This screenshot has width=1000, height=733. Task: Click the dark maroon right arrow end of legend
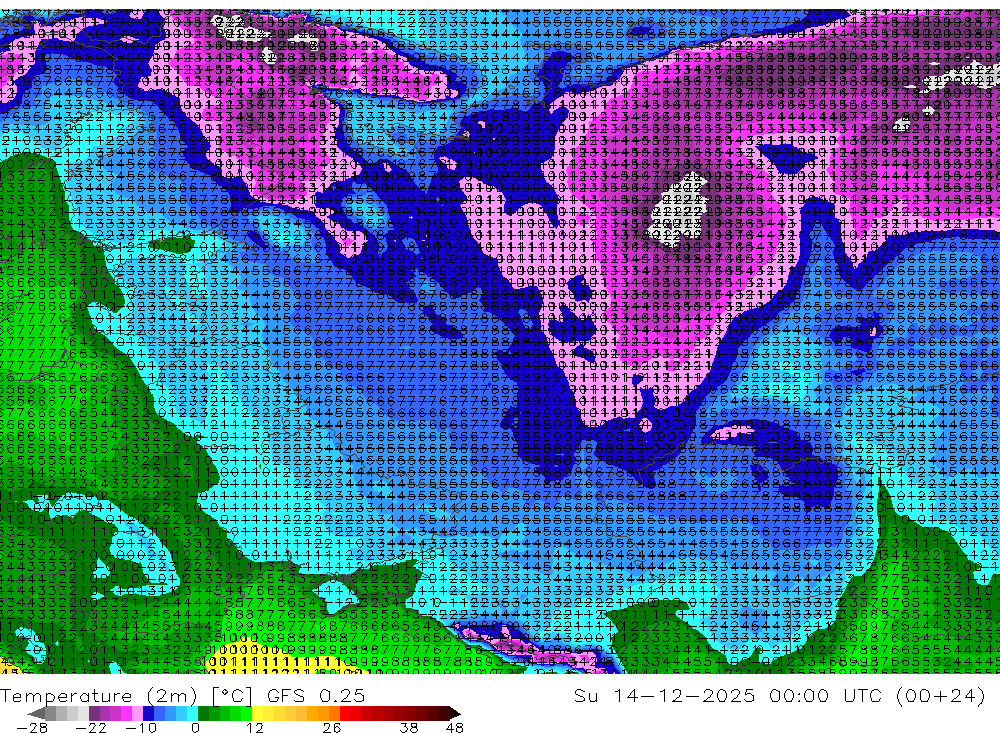(455, 713)
